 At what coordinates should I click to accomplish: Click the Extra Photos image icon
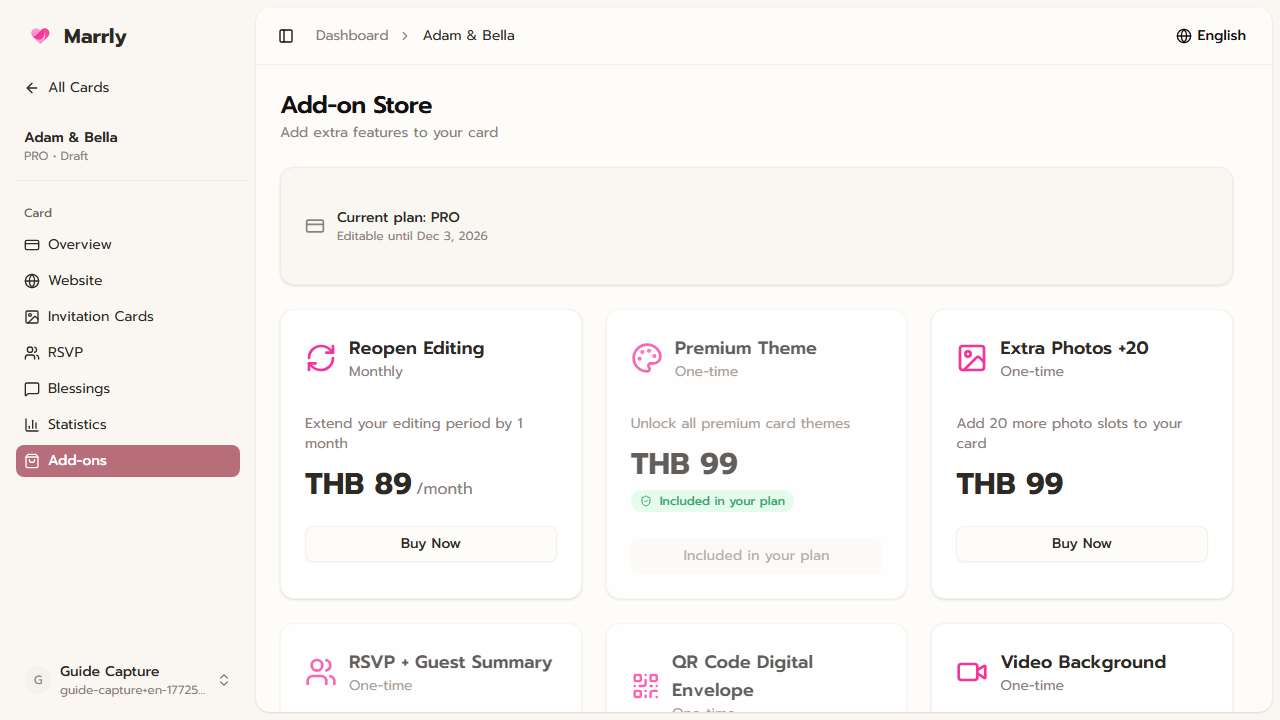[x=971, y=358]
